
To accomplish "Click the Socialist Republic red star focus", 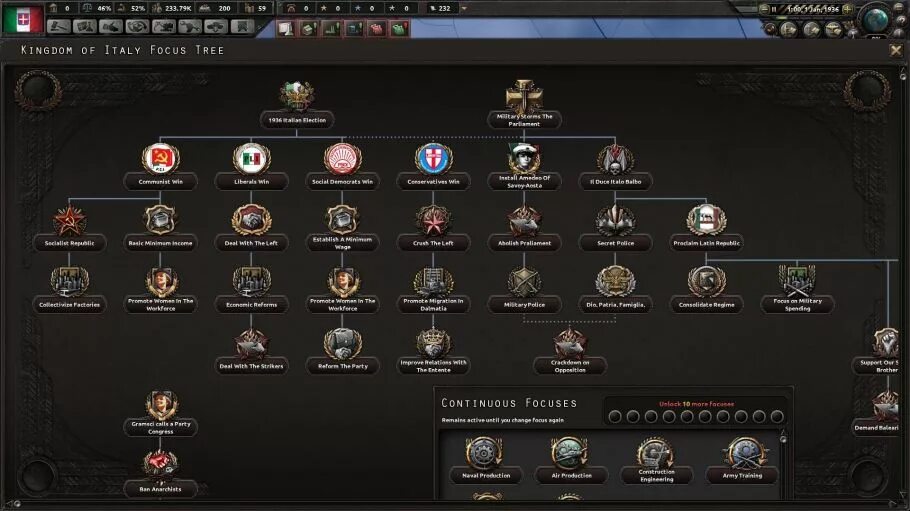I will tap(69, 228).
